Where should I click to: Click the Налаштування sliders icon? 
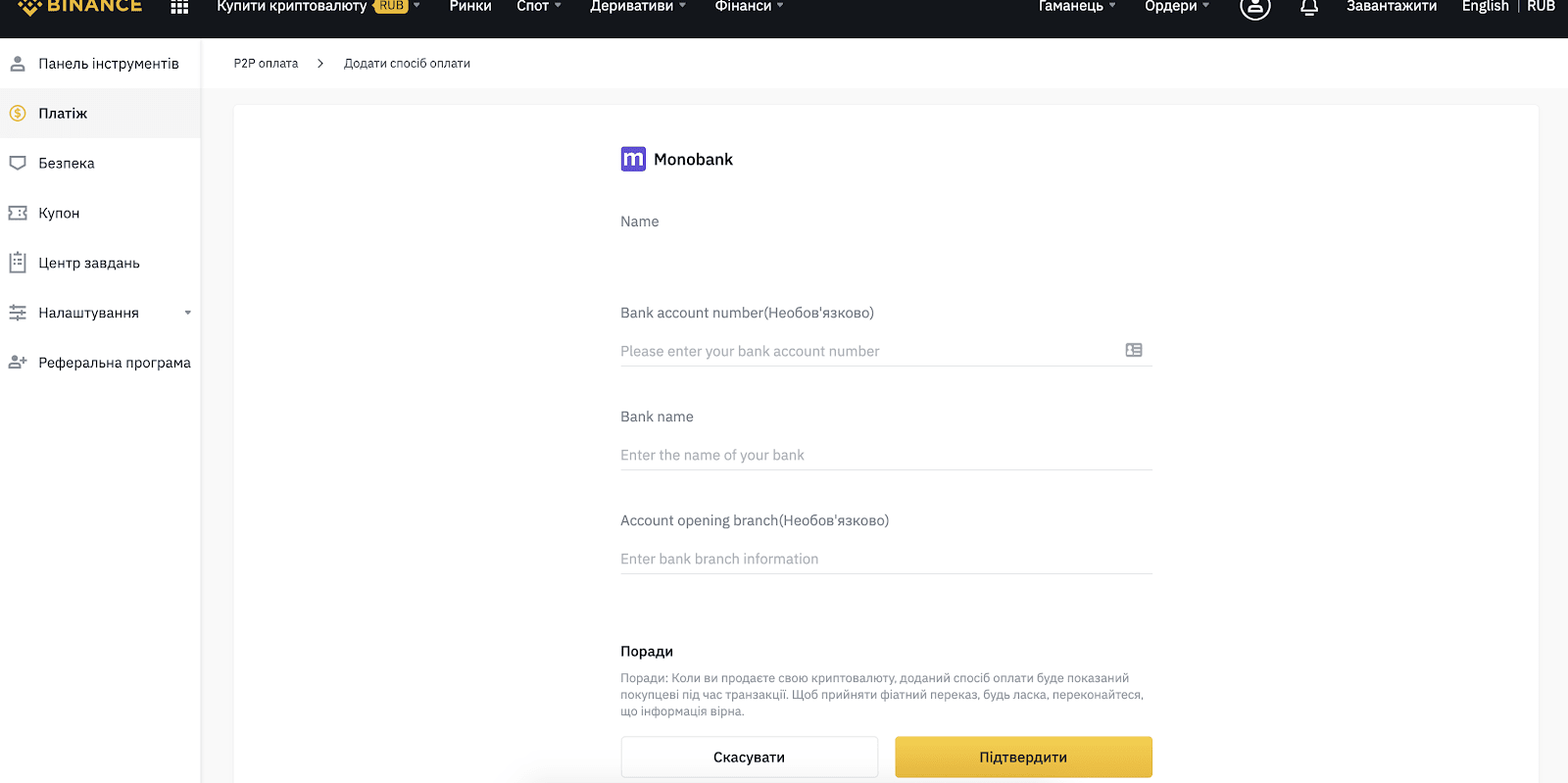click(18, 313)
